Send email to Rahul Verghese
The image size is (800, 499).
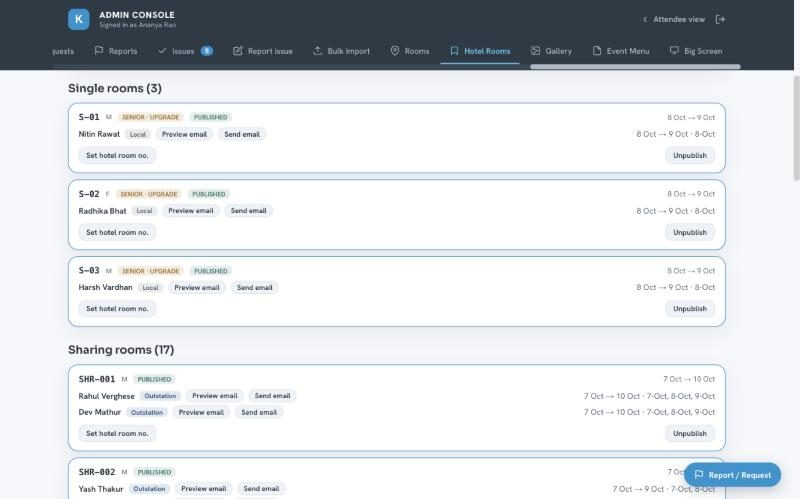point(272,396)
